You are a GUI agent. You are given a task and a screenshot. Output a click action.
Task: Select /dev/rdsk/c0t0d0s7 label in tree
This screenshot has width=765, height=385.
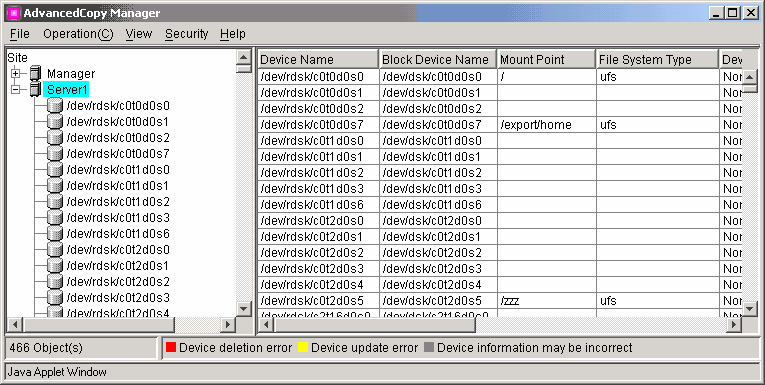coord(118,154)
